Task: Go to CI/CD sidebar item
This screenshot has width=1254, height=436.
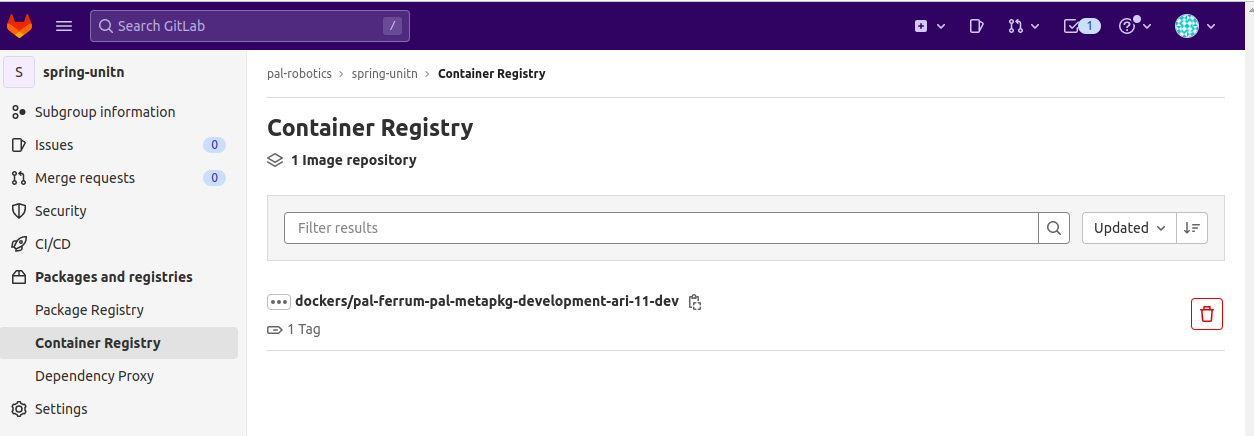Action: coord(52,244)
